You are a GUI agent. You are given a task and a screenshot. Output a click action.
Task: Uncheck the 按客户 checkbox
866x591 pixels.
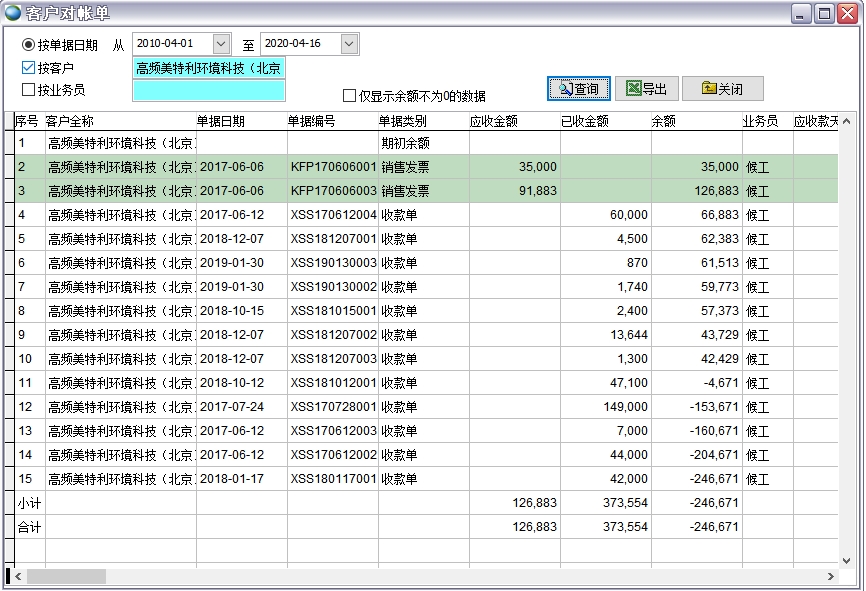click(28, 68)
